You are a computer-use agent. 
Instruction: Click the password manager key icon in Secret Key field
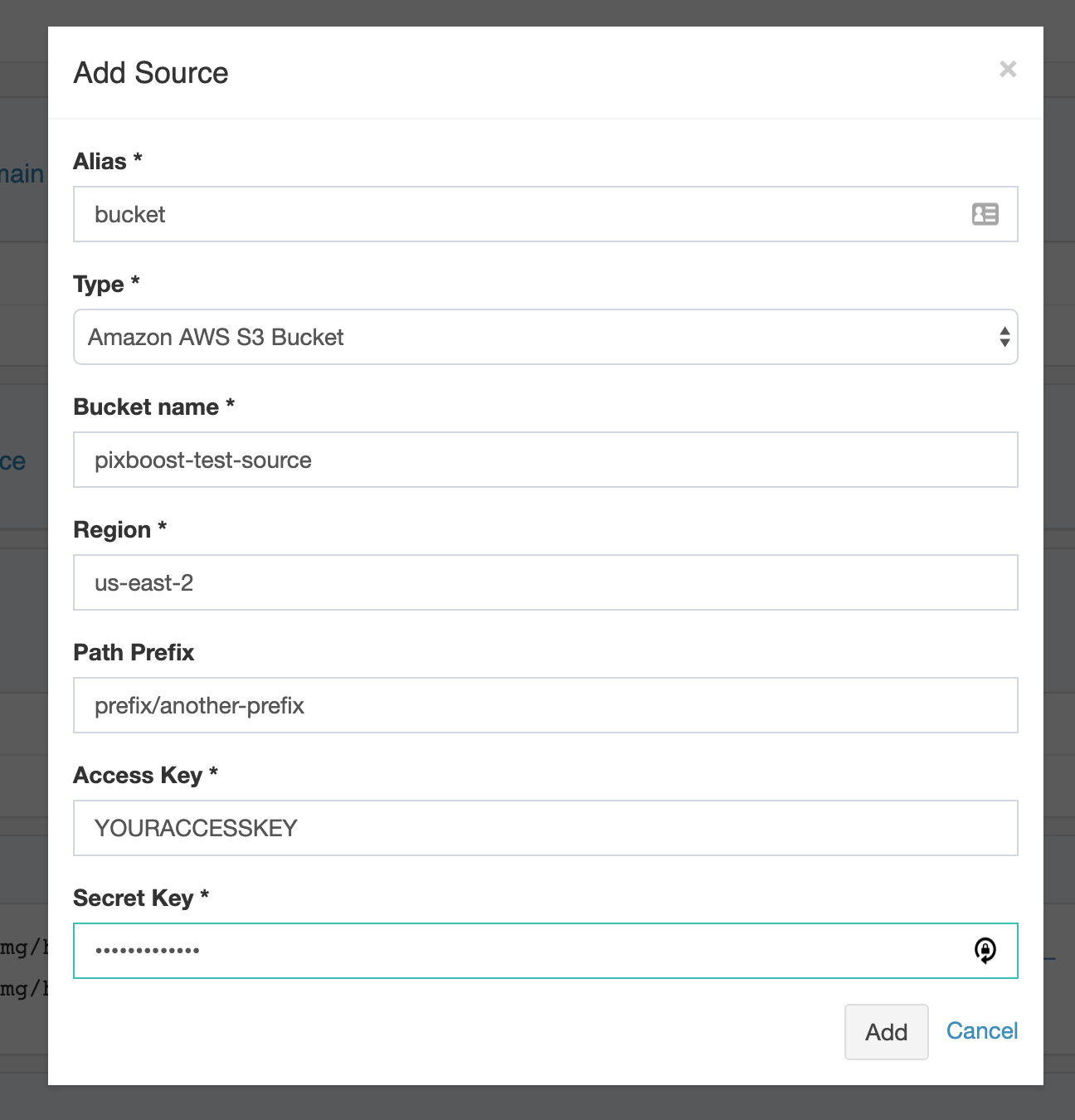tap(985, 952)
